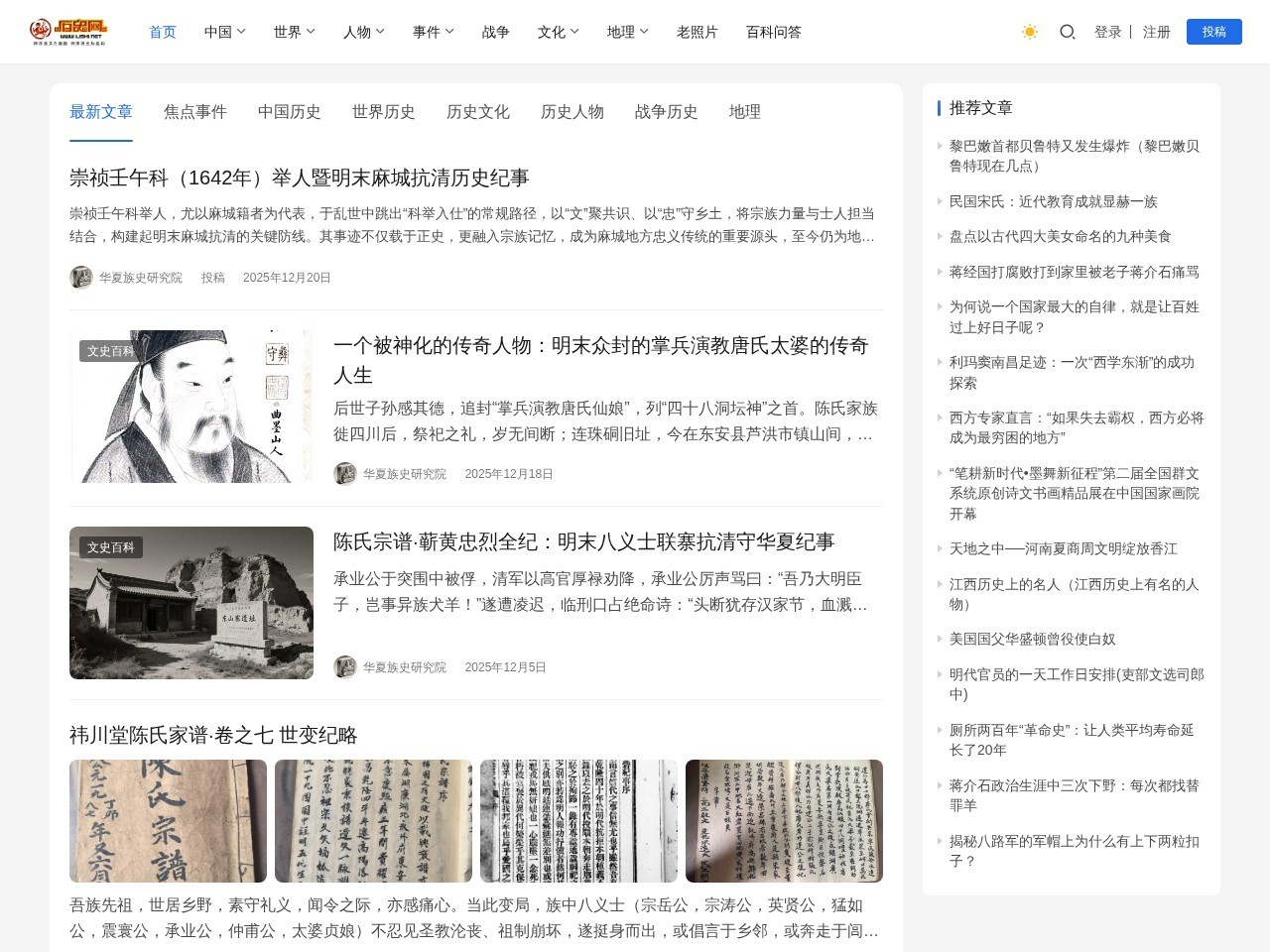This screenshot has width=1270, height=952.
Task: Switch to the 历史人物 tab
Action: coord(571,112)
